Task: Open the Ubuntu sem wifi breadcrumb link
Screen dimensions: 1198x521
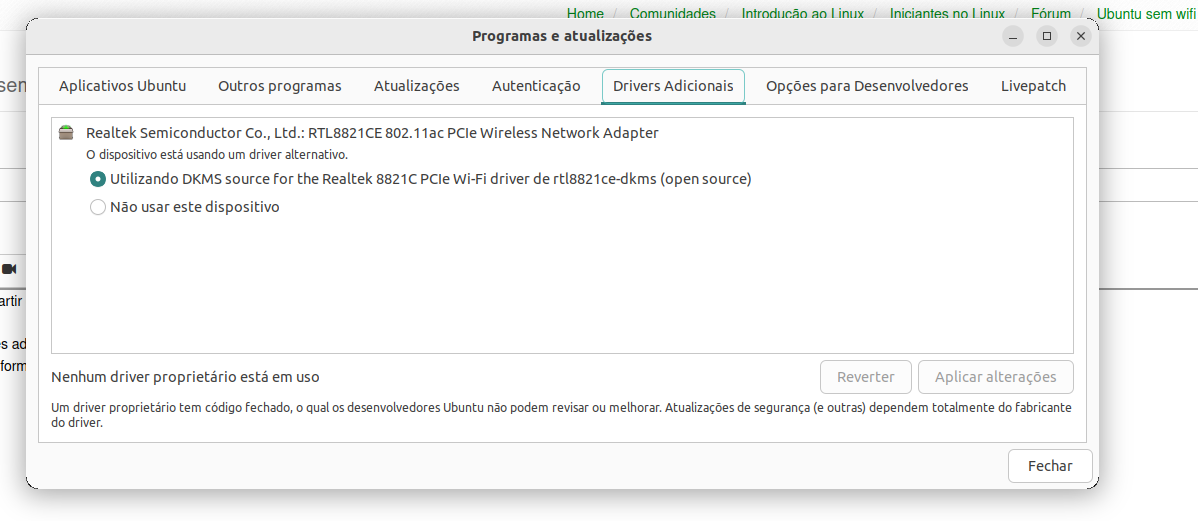Action: (x=1146, y=13)
